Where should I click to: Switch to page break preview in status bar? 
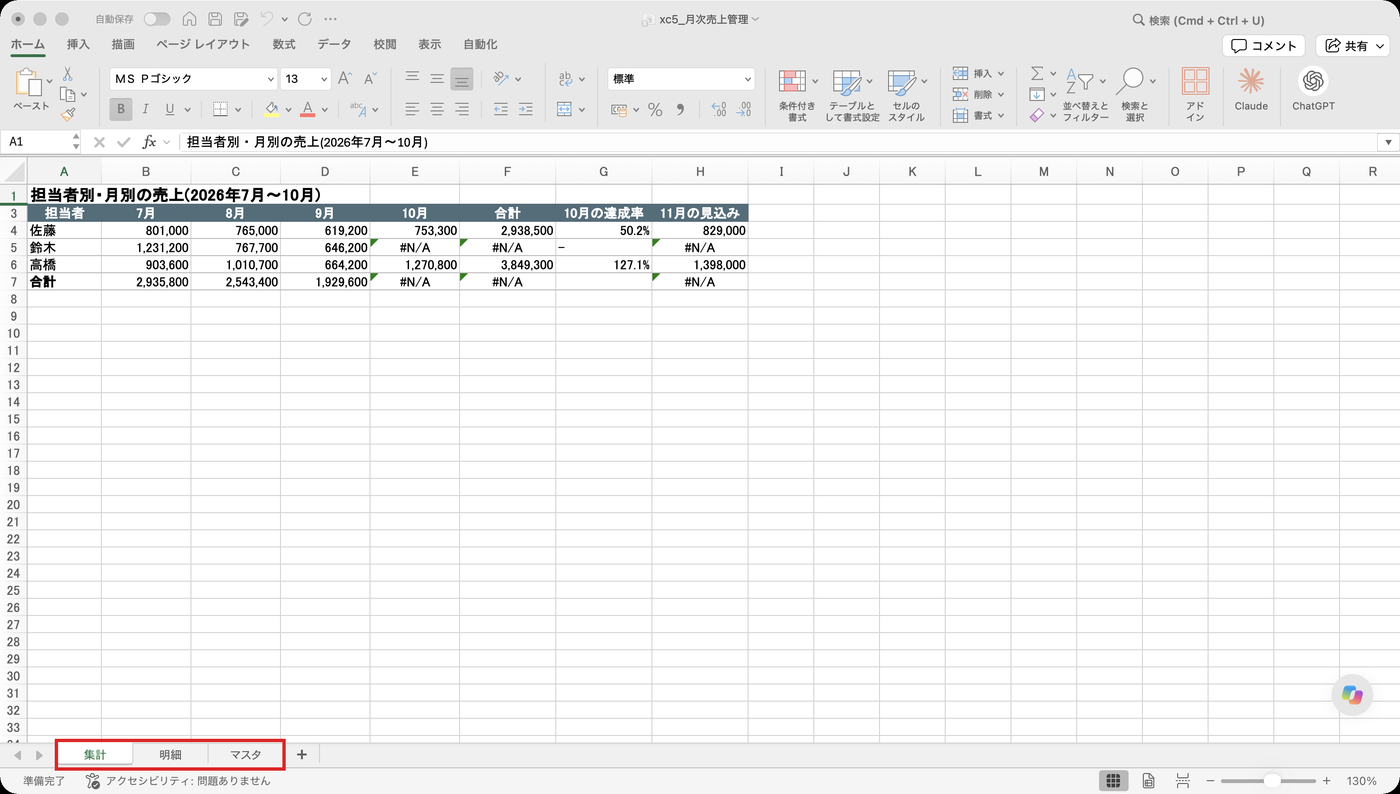[x=1182, y=781]
